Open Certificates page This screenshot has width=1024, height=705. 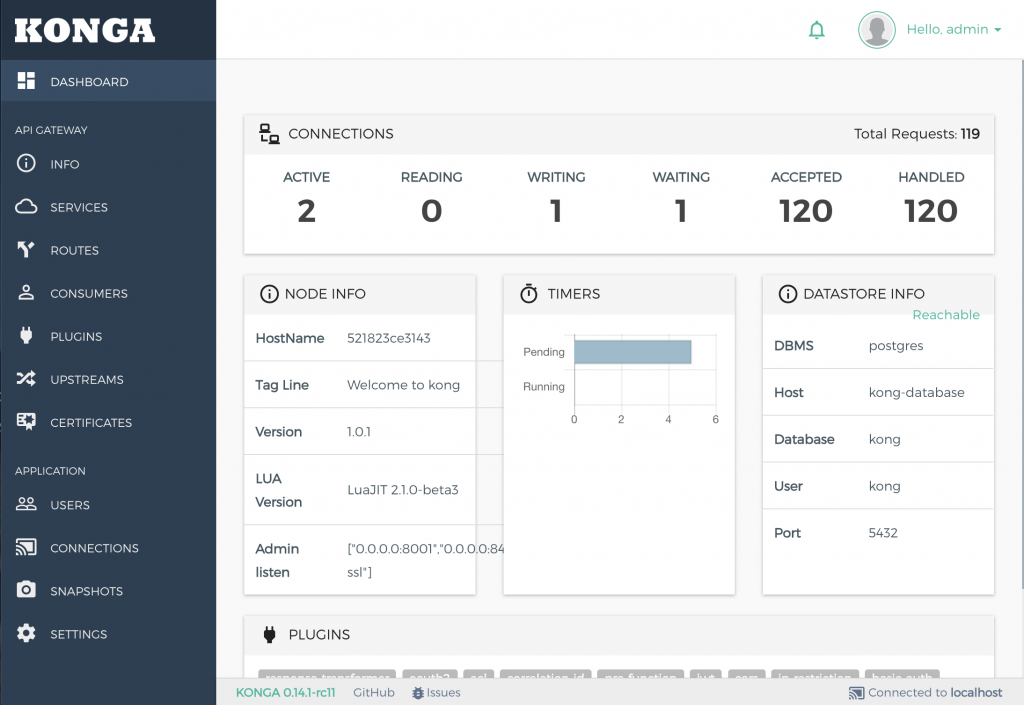(x=108, y=422)
